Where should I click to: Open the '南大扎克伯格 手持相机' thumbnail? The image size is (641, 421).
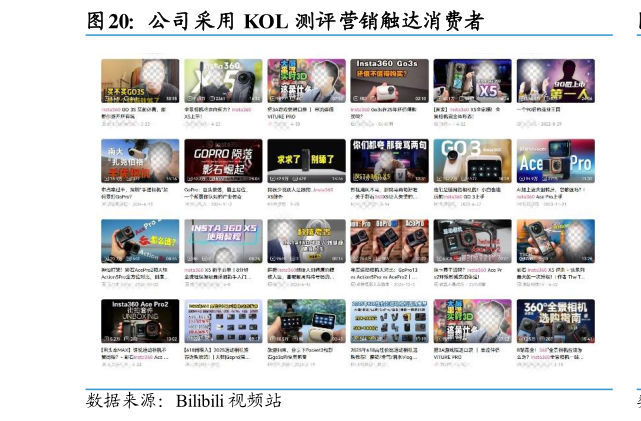pos(140,161)
